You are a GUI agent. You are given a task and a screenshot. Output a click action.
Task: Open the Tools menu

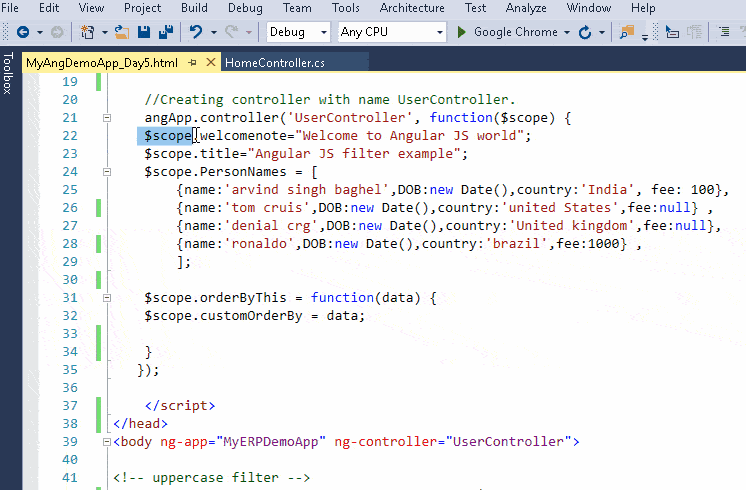[x=345, y=8]
